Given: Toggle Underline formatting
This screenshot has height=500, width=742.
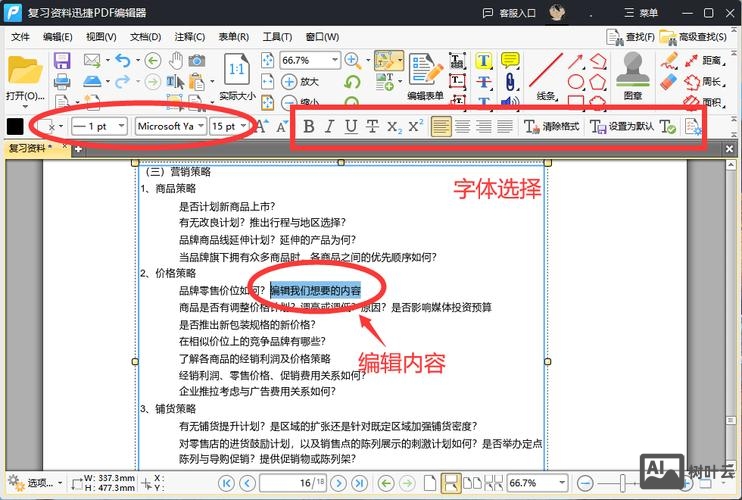Looking at the screenshot, I should pyautogui.click(x=351, y=126).
